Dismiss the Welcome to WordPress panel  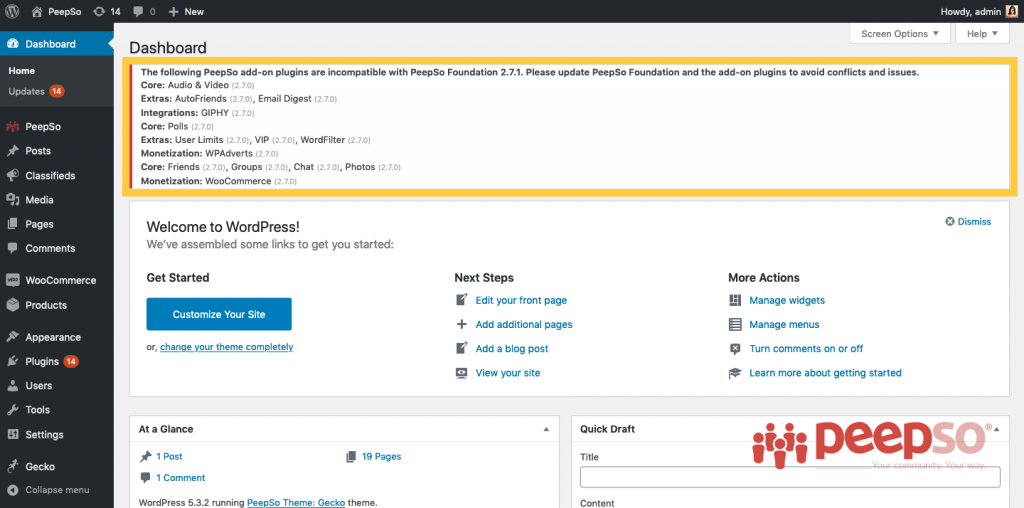pyautogui.click(x=968, y=221)
